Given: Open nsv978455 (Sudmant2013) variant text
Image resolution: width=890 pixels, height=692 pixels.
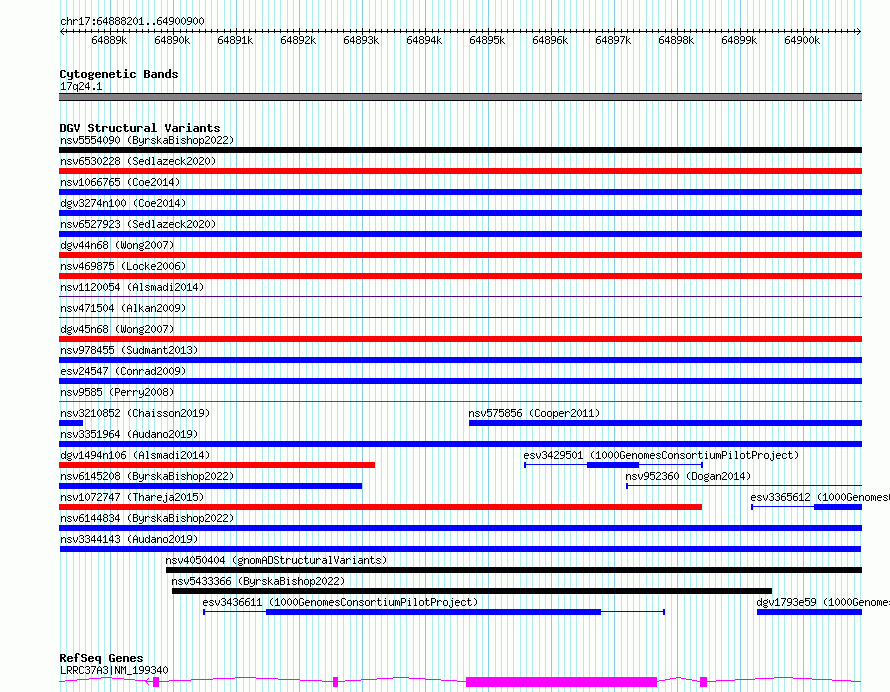Looking at the screenshot, I should (x=129, y=350).
